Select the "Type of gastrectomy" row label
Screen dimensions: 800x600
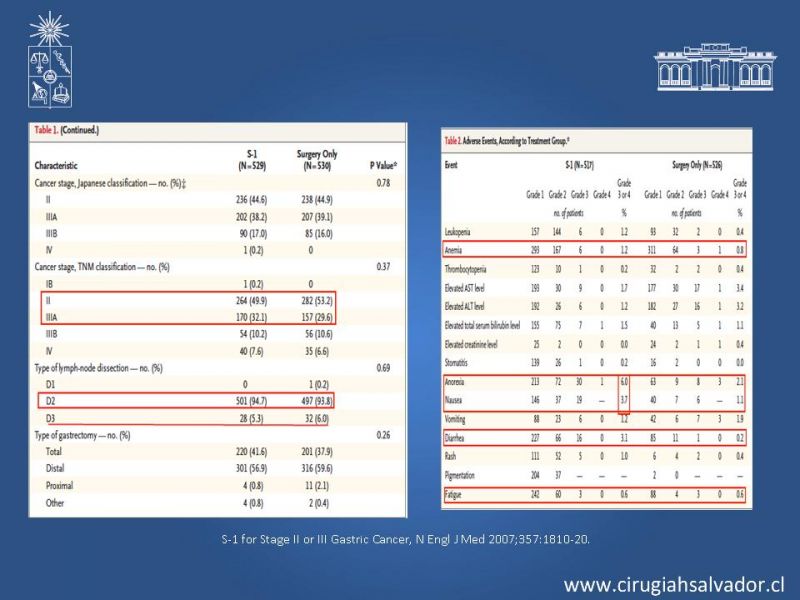(82, 435)
